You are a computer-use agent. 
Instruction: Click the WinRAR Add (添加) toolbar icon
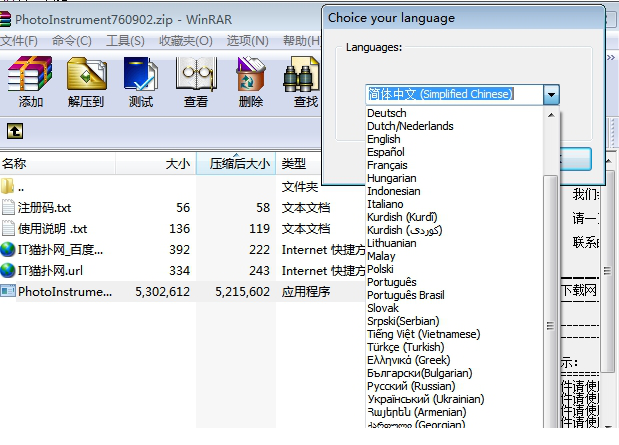coord(30,74)
